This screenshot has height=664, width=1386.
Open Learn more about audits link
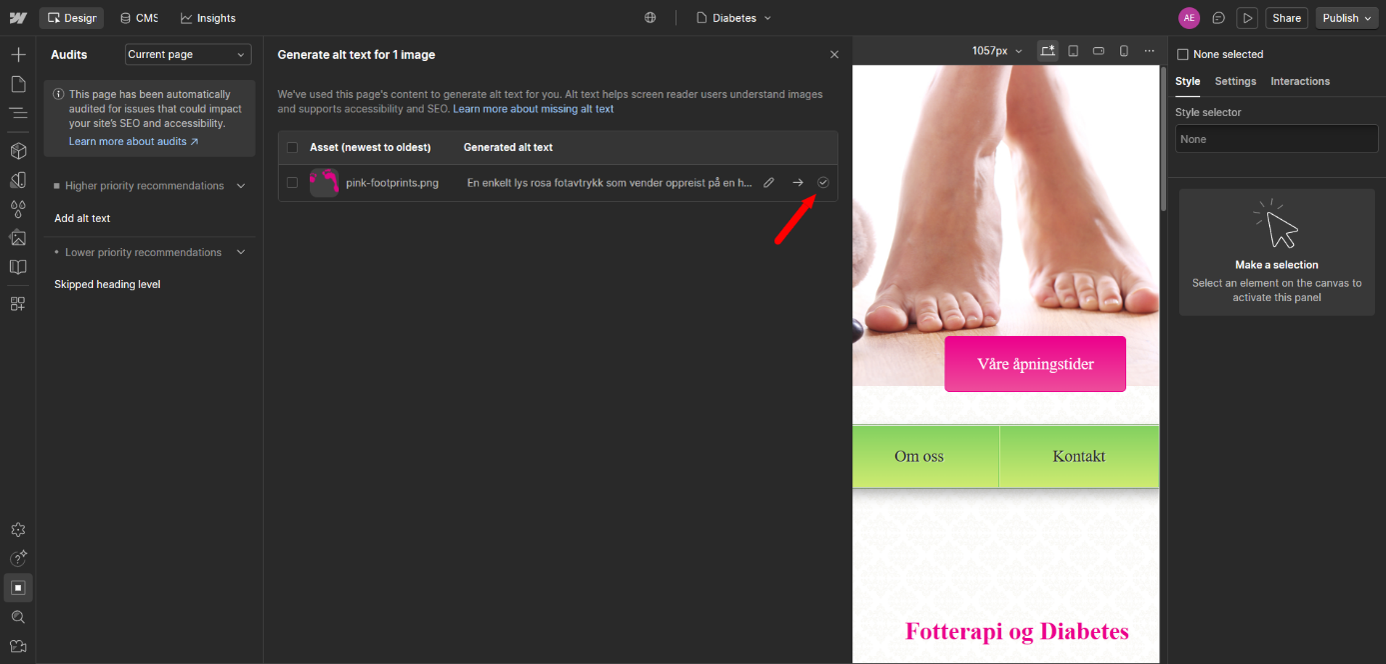[x=133, y=142]
